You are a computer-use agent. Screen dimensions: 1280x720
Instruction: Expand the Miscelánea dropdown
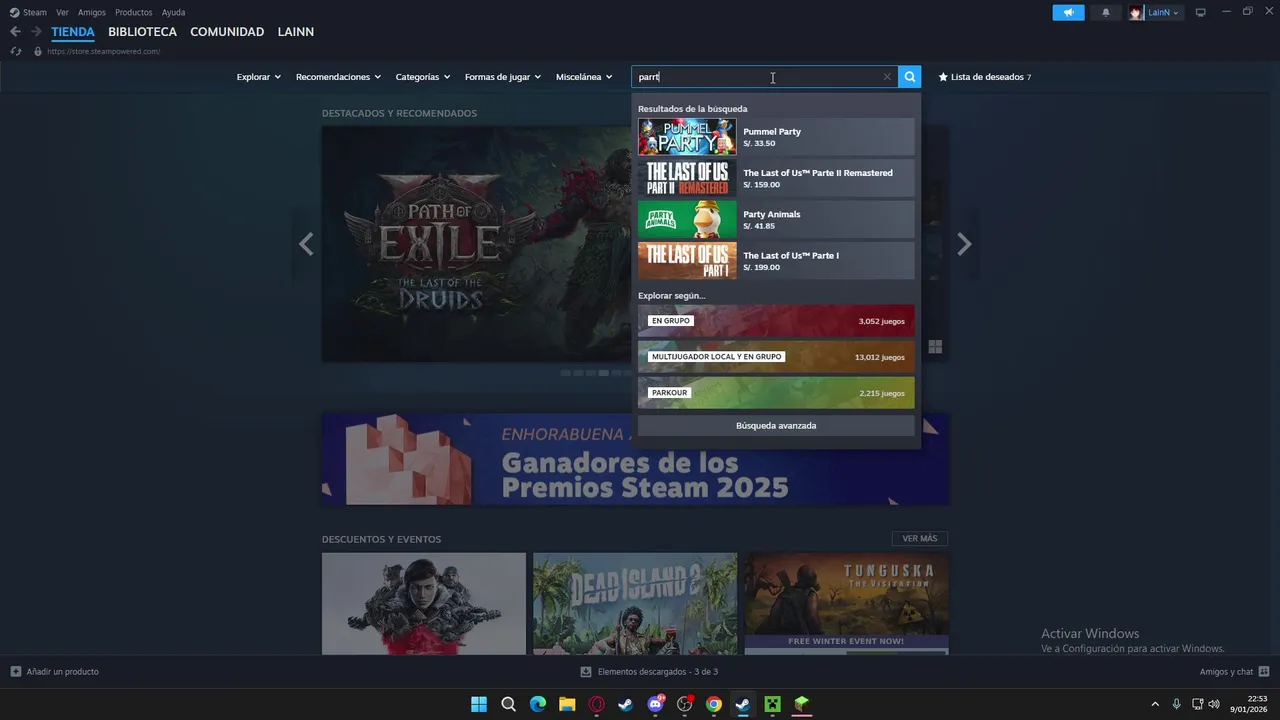click(x=584, y=77)
